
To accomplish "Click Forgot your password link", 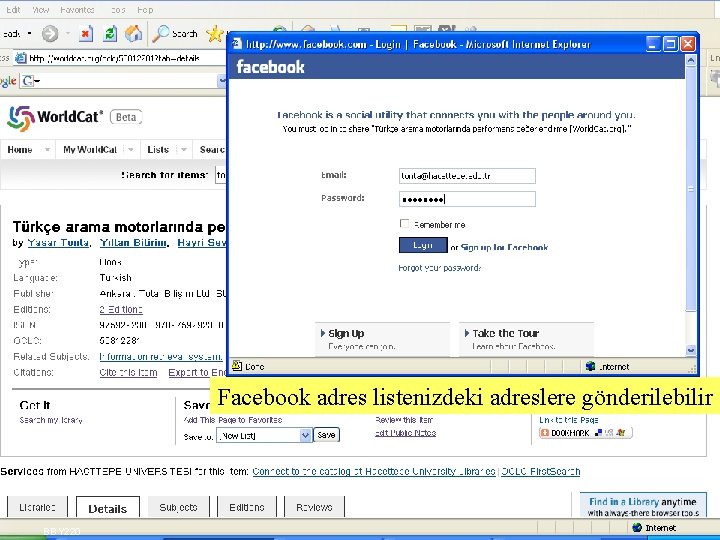I will click(x=439, y=268).
